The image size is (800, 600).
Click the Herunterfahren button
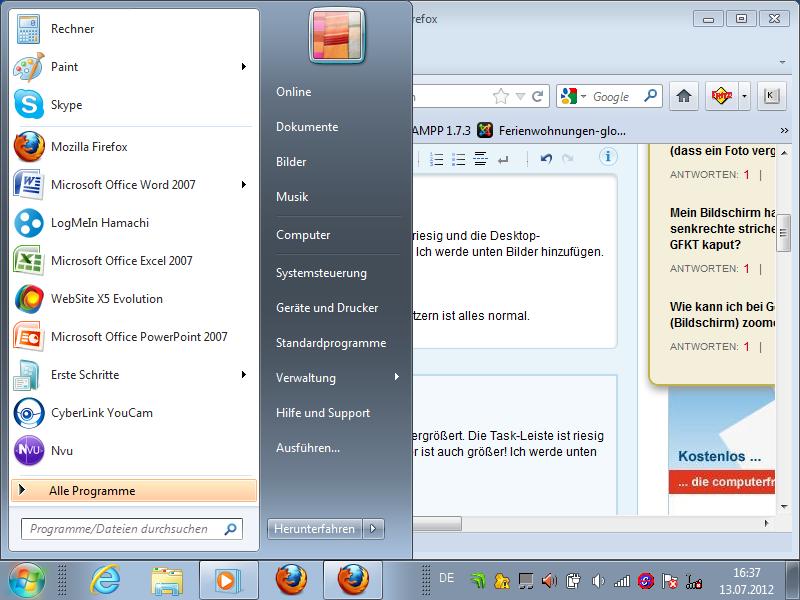[315, 529]
